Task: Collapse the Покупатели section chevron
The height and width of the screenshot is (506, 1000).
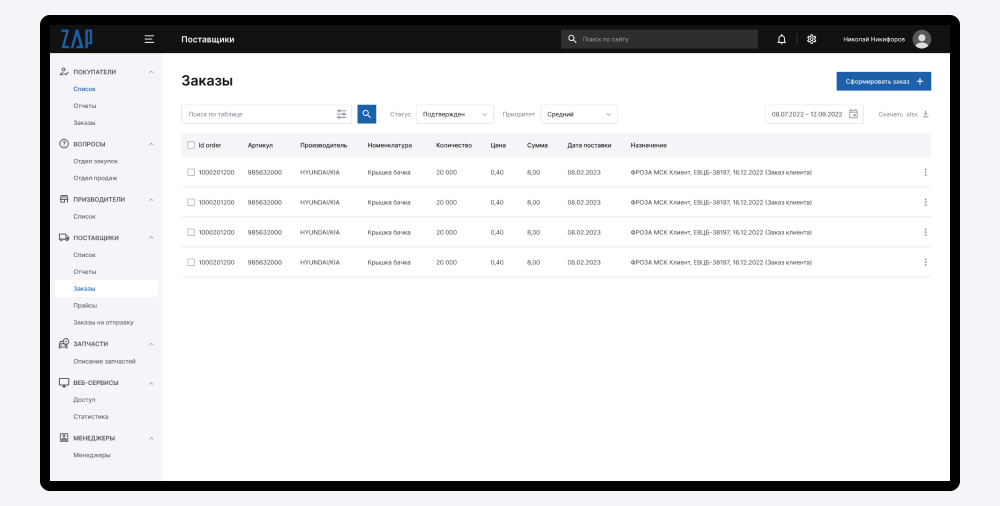Action: click(x=151, y=72)
